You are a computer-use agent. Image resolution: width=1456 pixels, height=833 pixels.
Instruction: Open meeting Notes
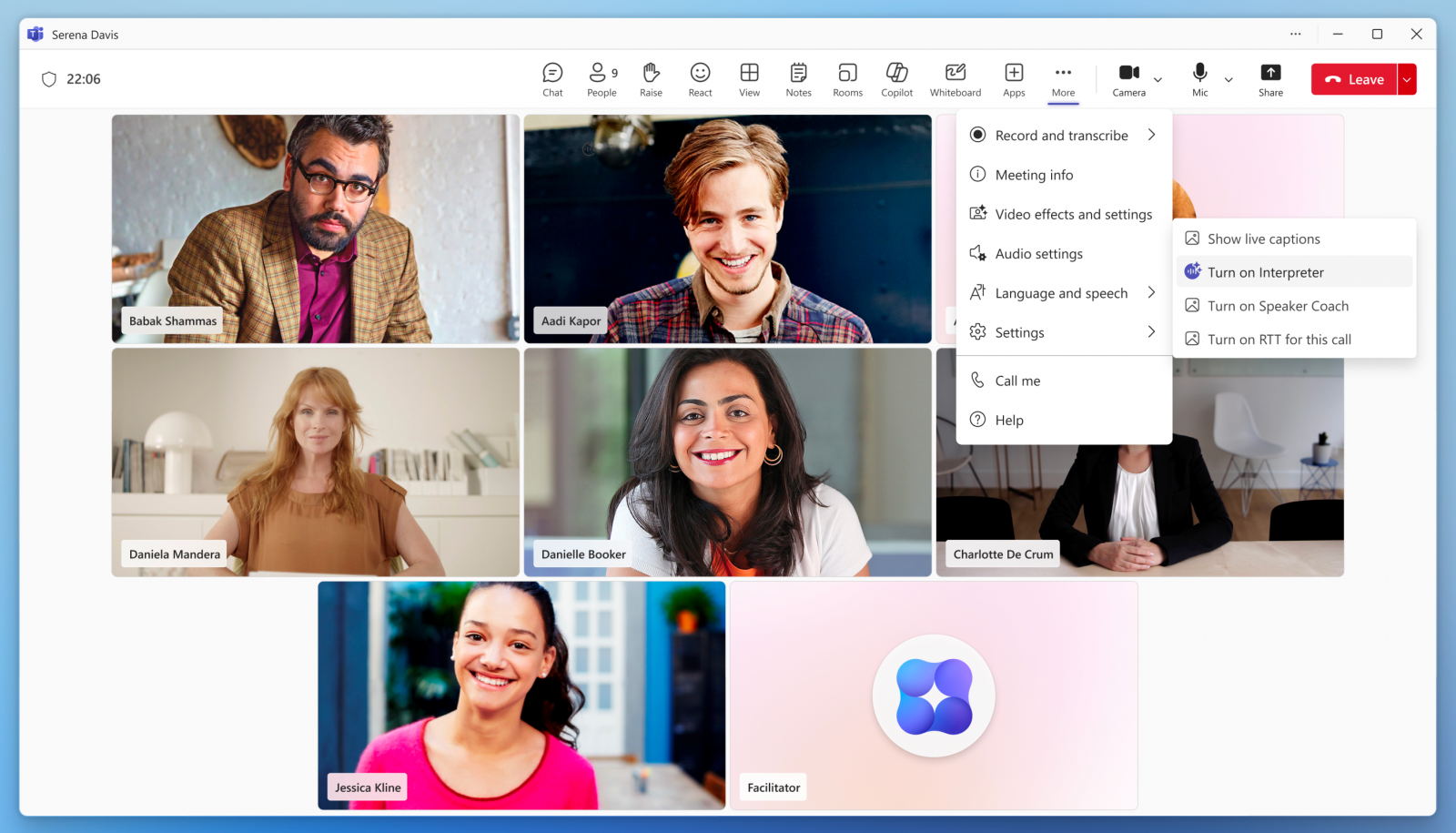tap(798, 78)
